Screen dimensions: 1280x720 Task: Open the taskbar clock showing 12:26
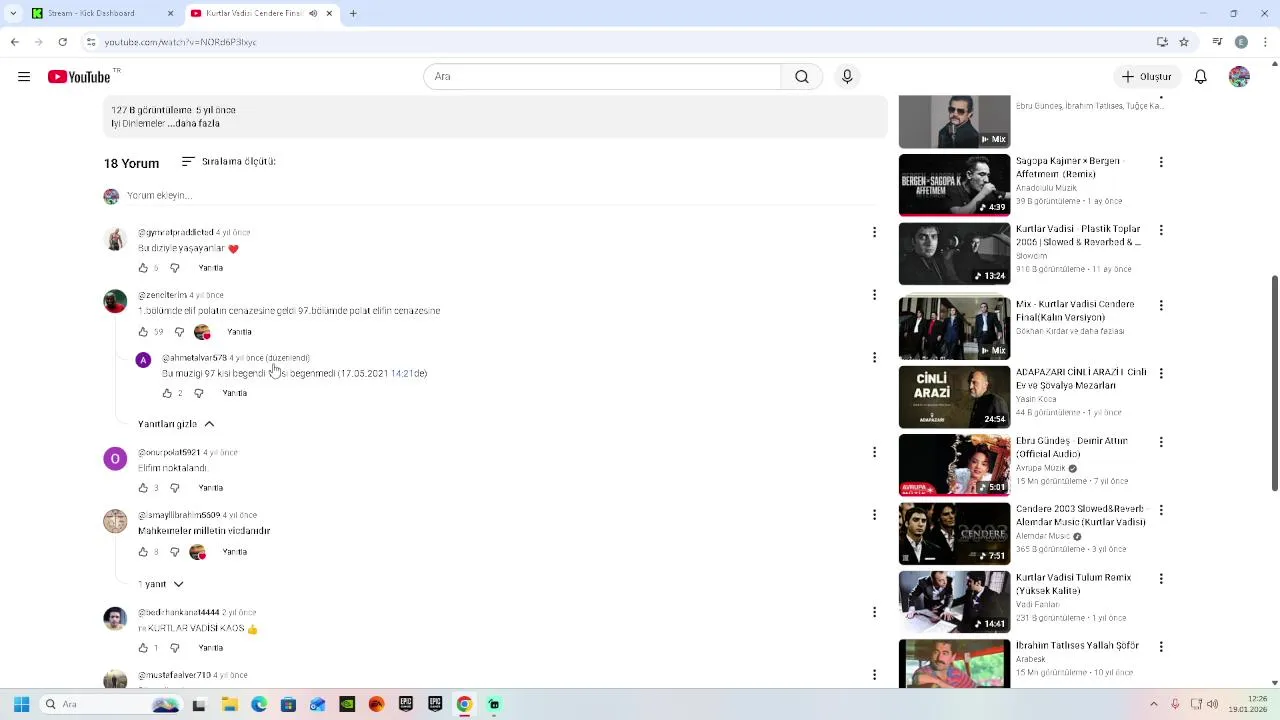coord(1250,704)
